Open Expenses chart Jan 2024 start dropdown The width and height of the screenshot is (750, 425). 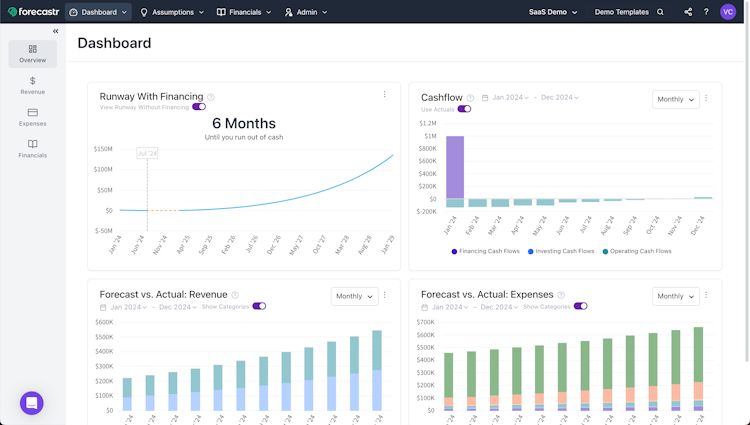click(x=450, y=307)
